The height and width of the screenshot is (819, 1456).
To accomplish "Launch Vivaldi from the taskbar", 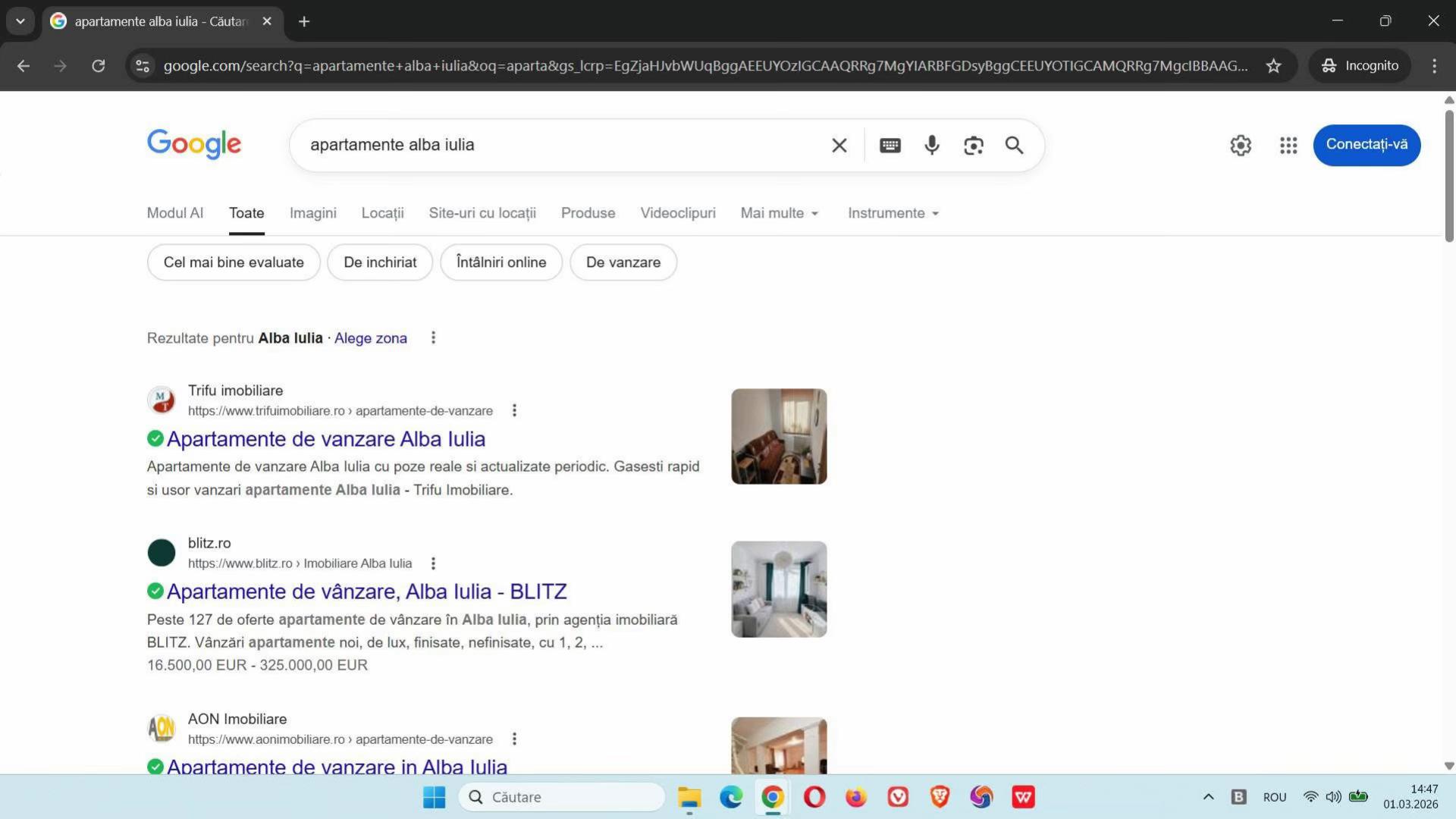I will (898, 797).
